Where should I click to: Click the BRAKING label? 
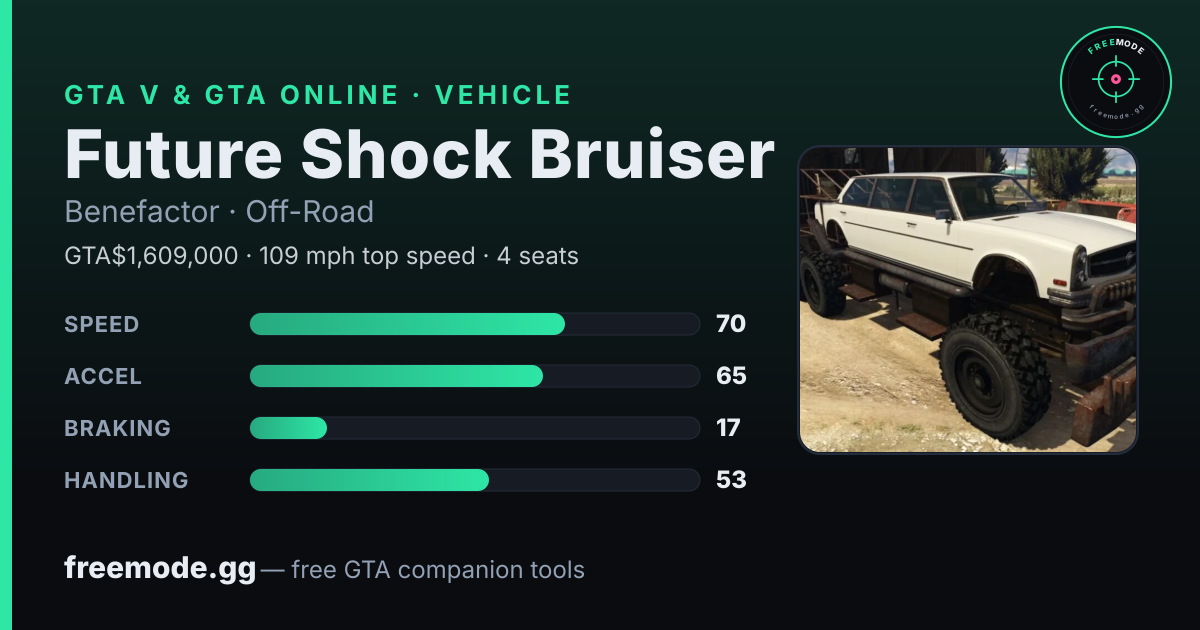[x=117, y=428]
